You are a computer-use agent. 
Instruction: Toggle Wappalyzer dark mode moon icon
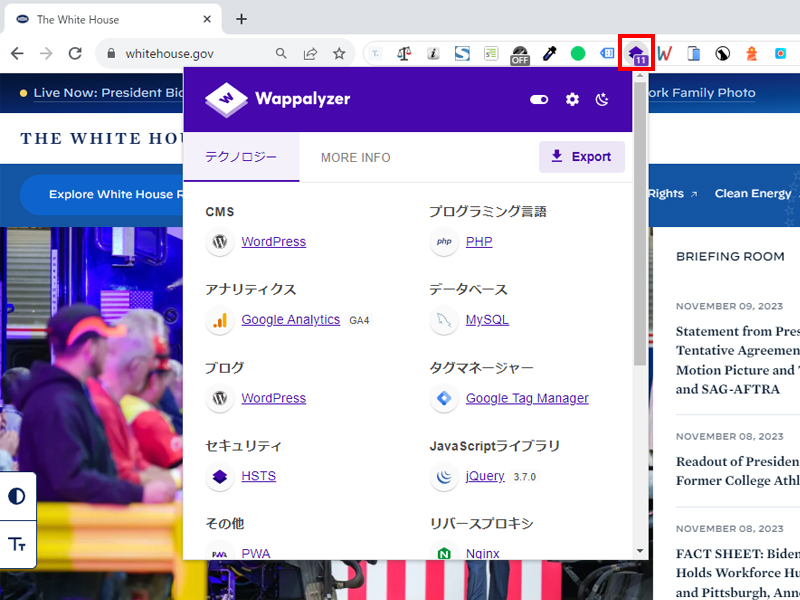click(602, 99)
